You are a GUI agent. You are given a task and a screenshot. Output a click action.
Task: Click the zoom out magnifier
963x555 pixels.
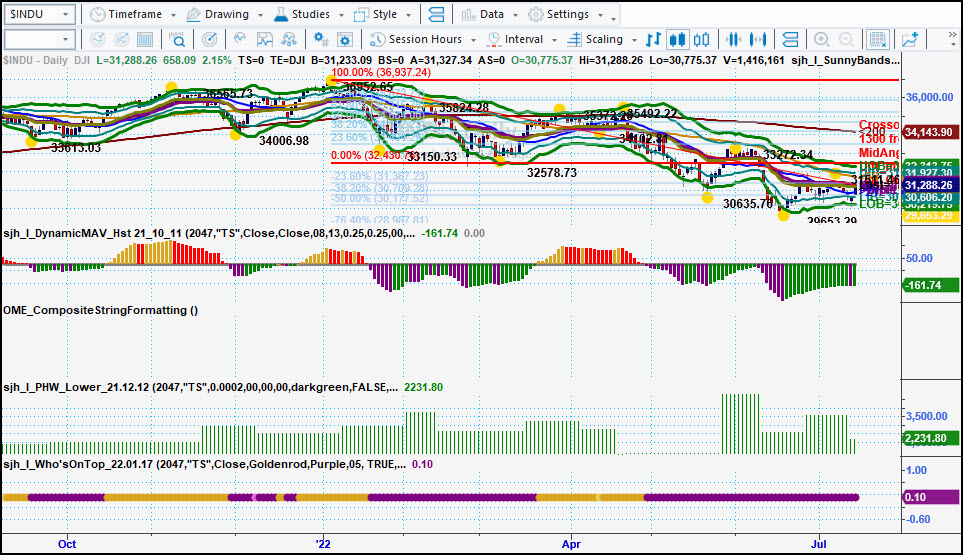point(846,39)
